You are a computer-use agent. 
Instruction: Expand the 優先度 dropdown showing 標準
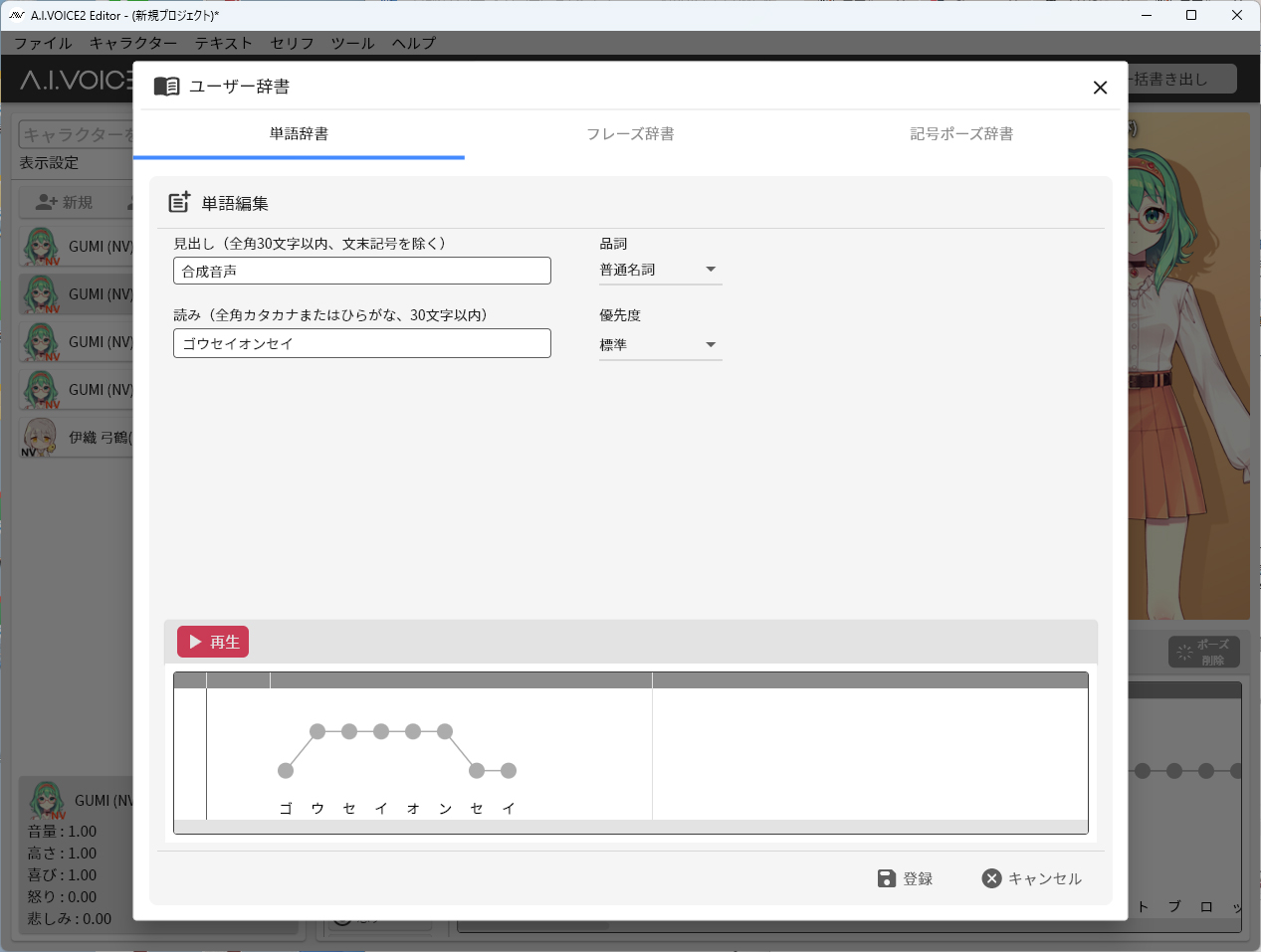(x=660, y=345)
